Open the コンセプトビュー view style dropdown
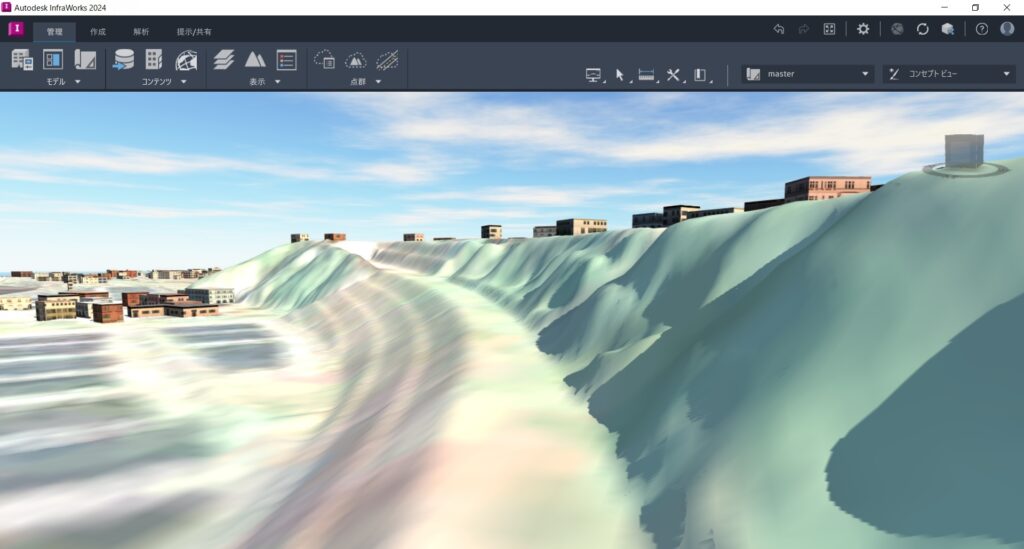This screenshot has height=549, width=1024. (x=949, y=74)
